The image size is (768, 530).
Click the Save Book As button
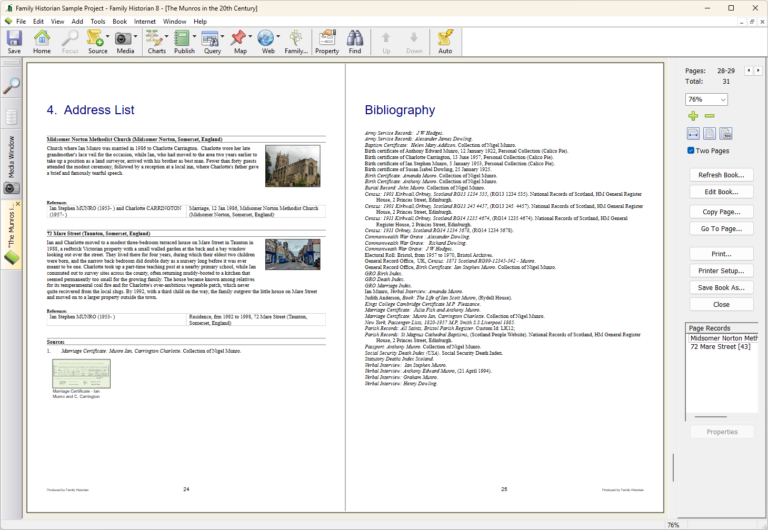721,288
